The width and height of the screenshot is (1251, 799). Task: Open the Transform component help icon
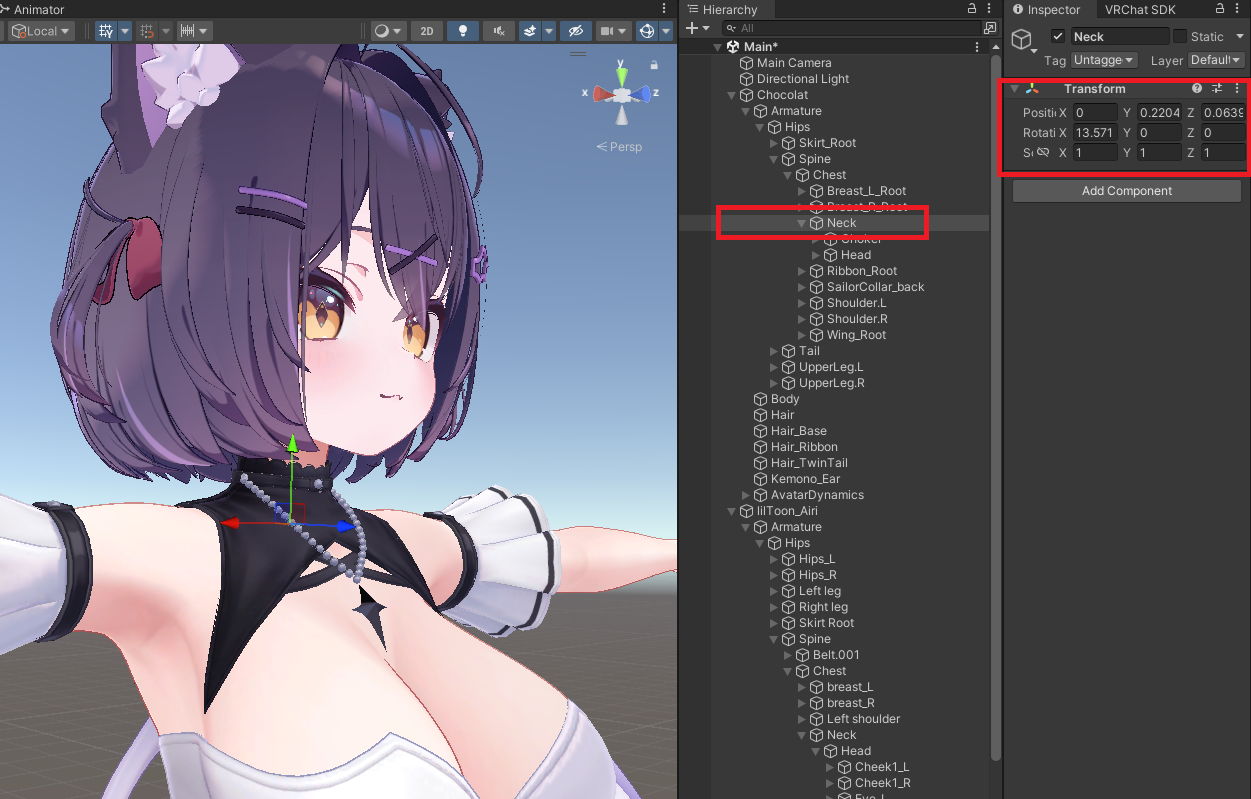[x=1197, y=89]
